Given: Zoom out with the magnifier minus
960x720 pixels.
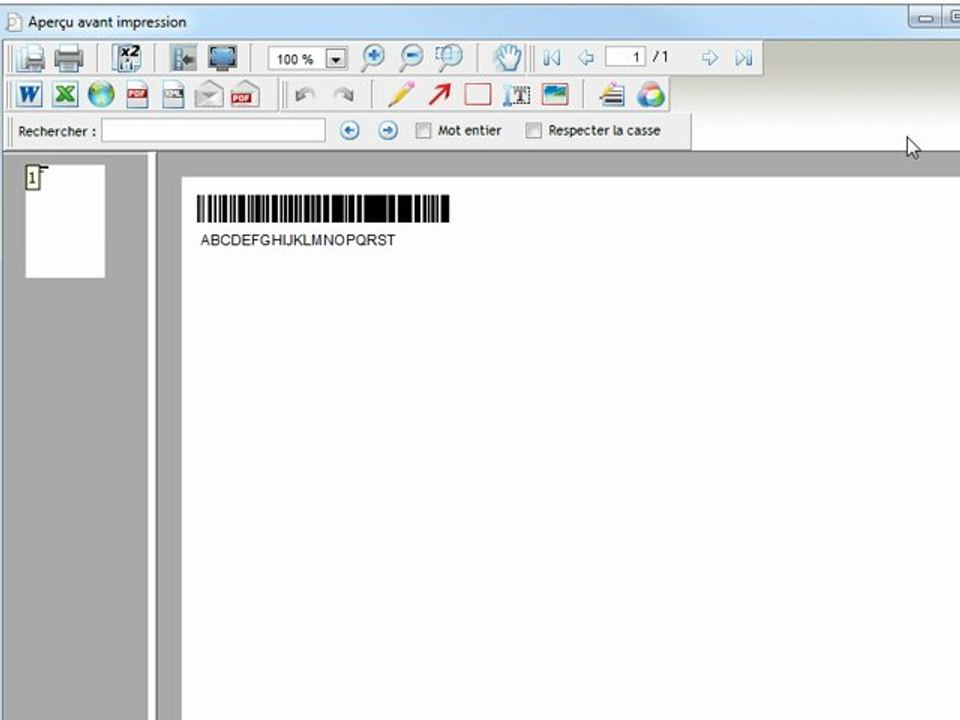Looking at the screenshot, I should tap(411, 58).
